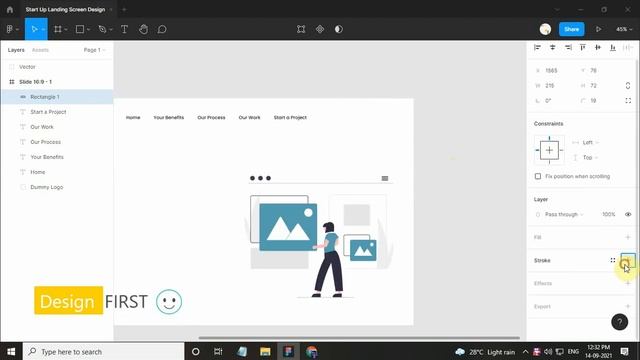Screen dimensions: 640x360
Task: Expand Move tool options arrow
Action: point(43,30)
